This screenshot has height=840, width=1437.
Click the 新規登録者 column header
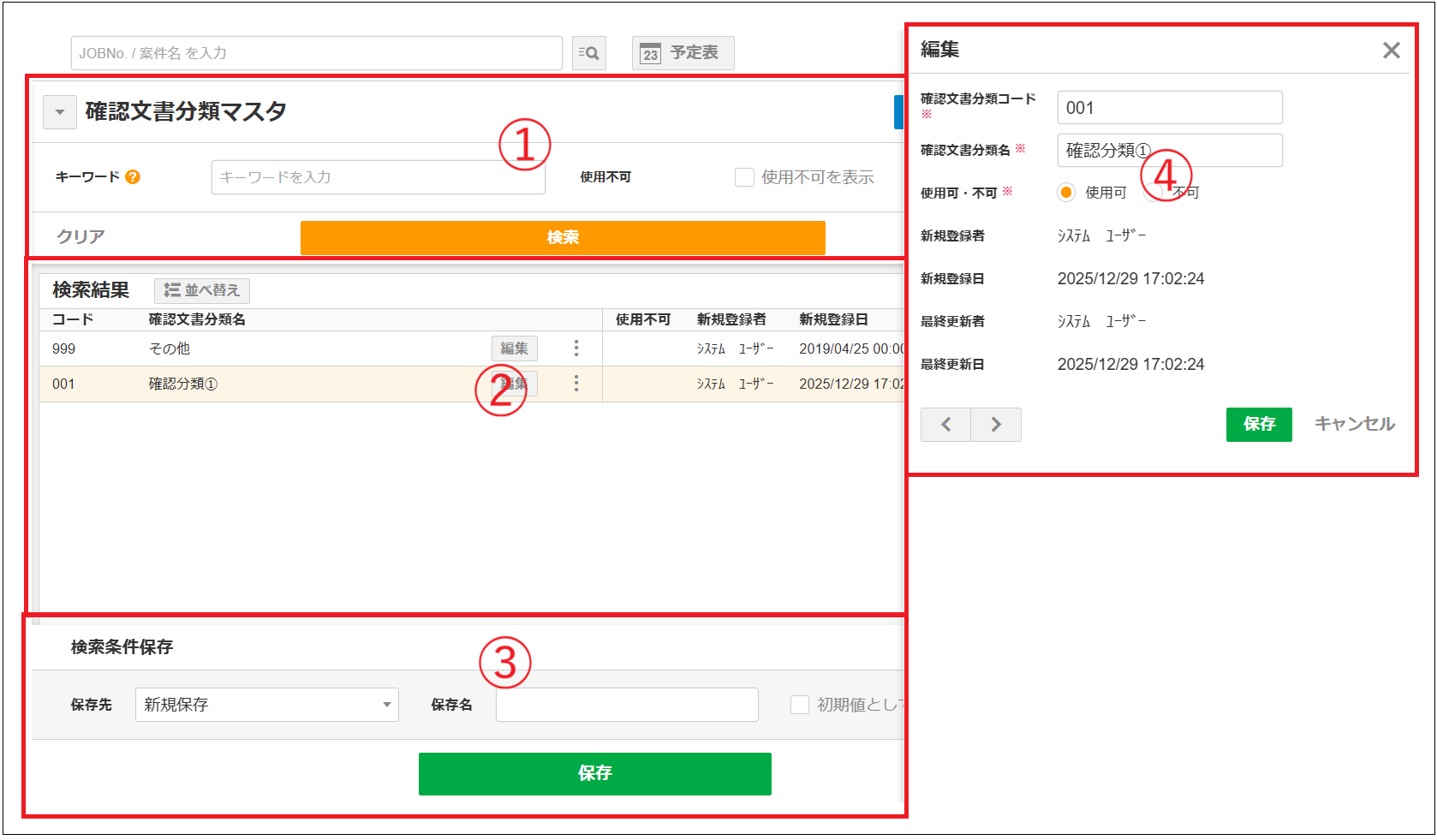click(x=731, y=319)
